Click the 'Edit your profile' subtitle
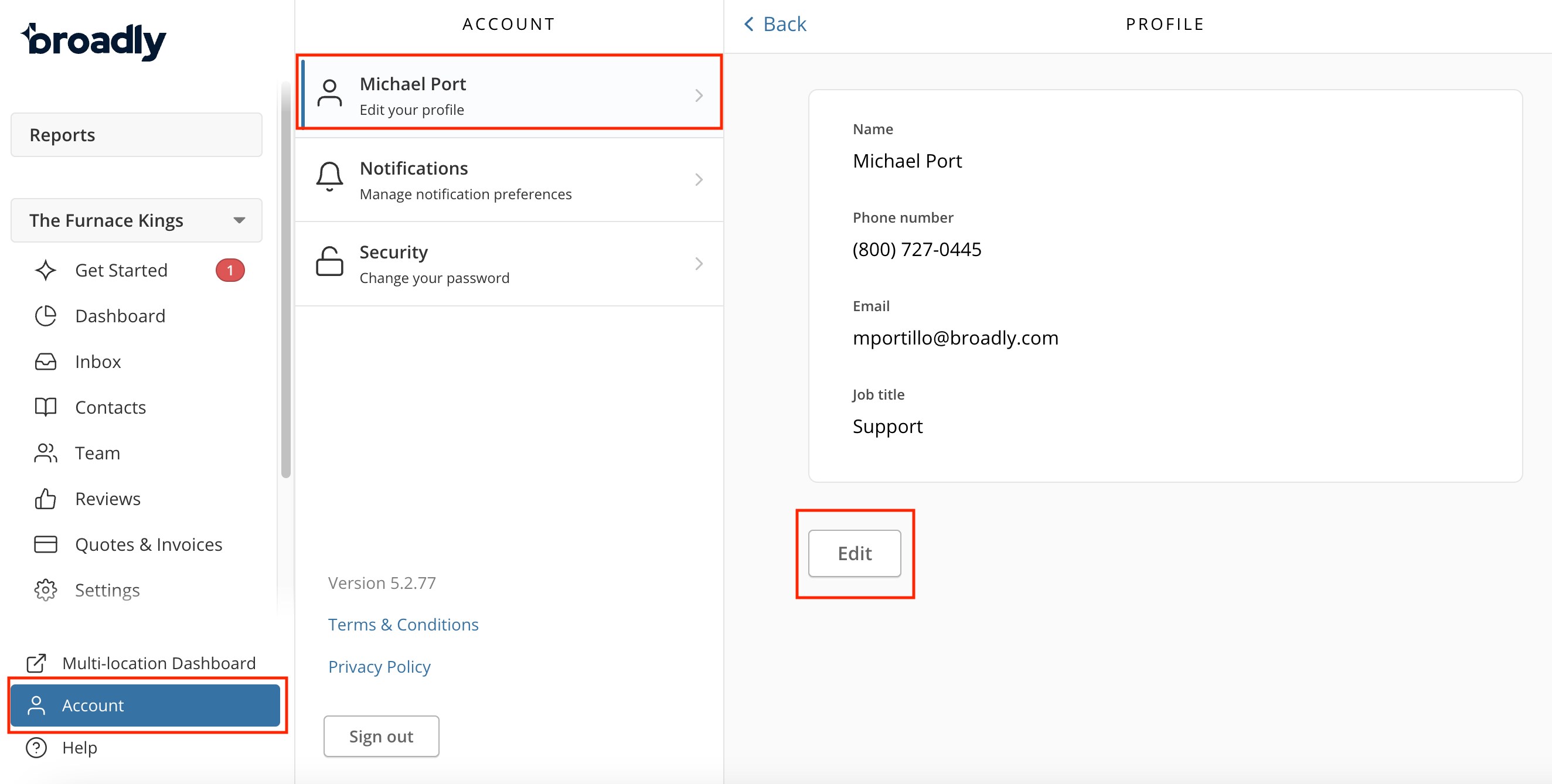Screen dimensions: 1552x784 (411, 110)
